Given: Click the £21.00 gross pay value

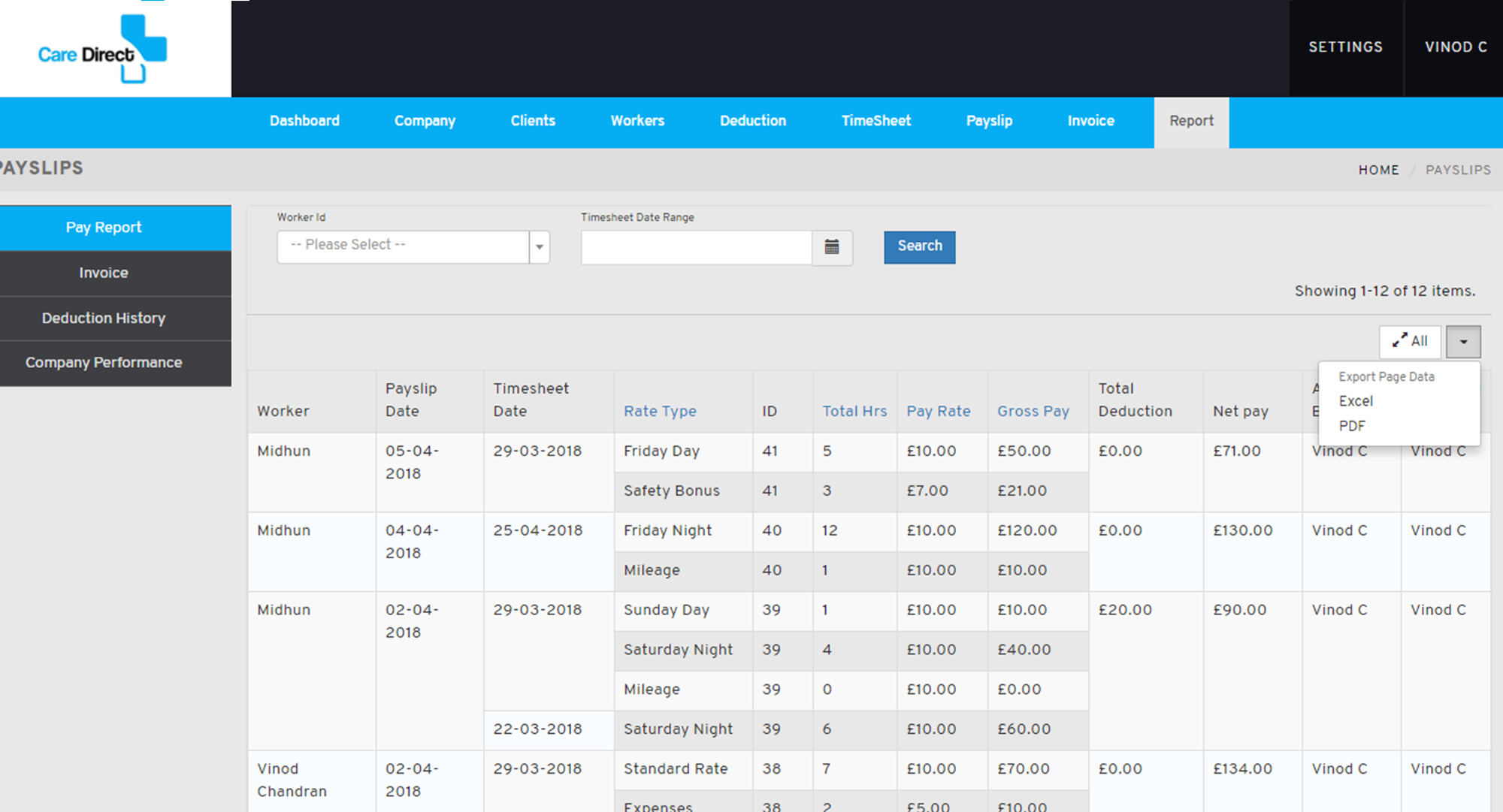Looking at the screenshot, I should (x=1021, y=491).
